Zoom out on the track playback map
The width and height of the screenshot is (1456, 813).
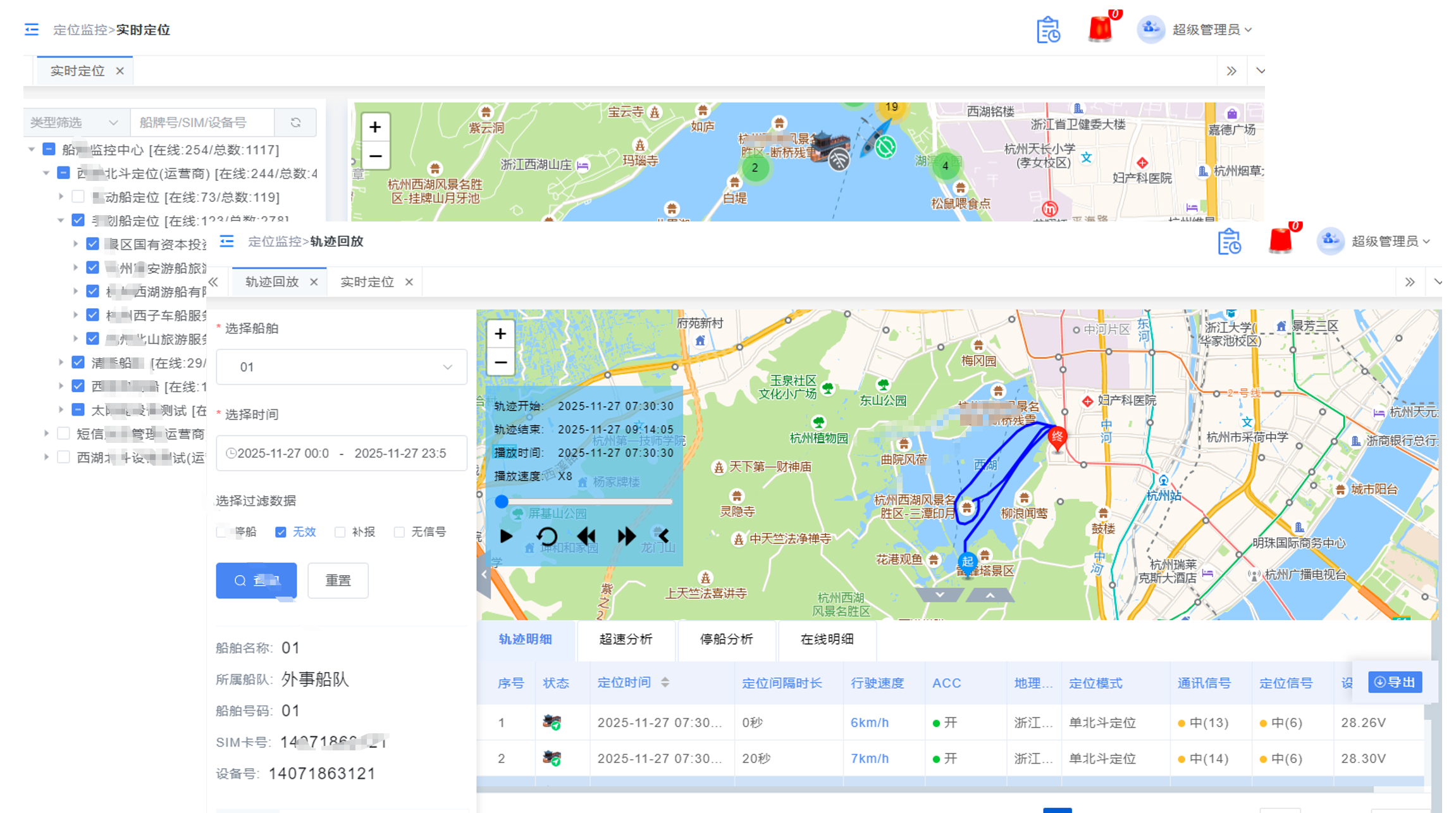click(500, 363)
